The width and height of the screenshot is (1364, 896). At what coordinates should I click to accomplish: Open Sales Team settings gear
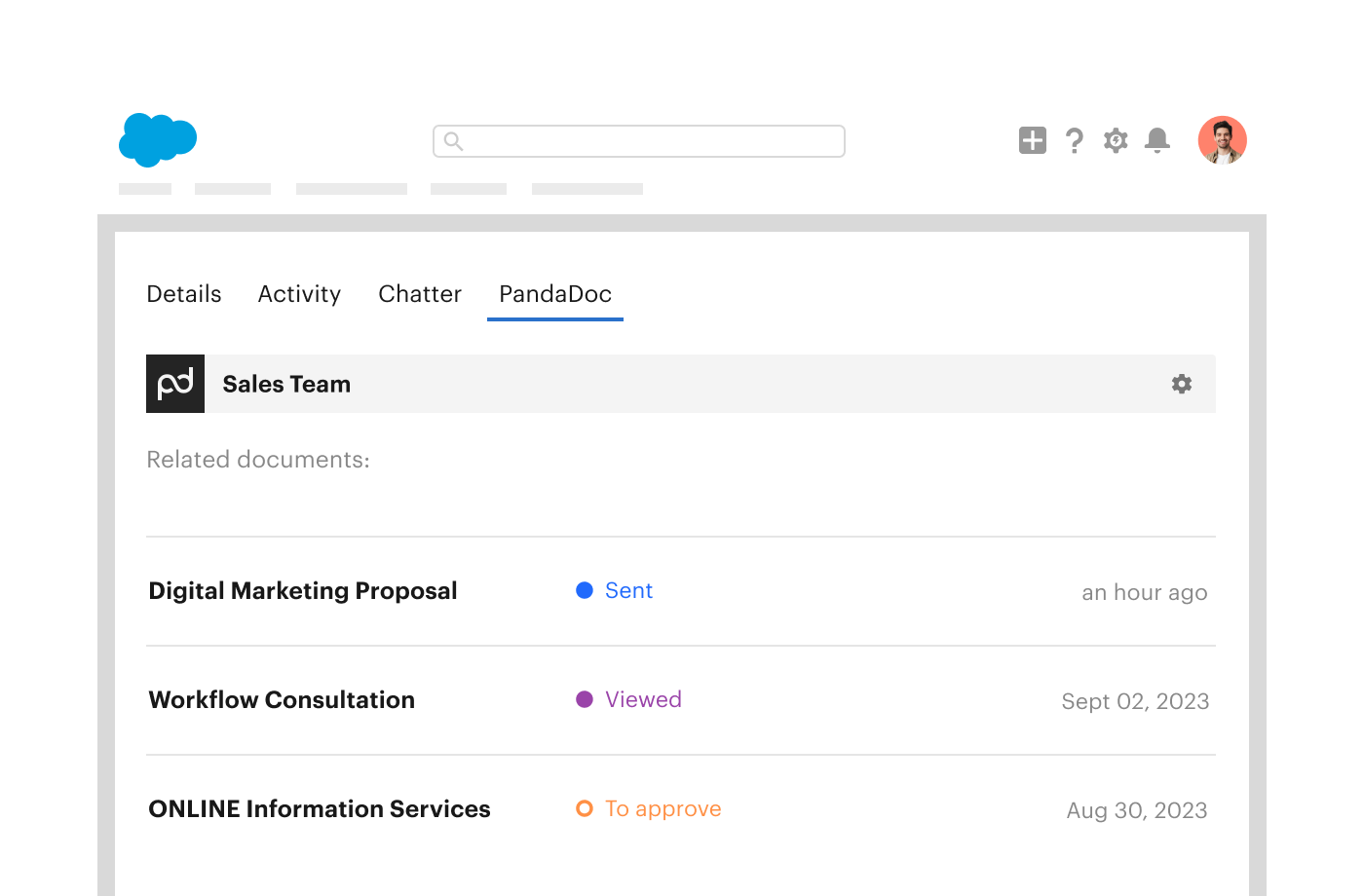coord(1182,384)
